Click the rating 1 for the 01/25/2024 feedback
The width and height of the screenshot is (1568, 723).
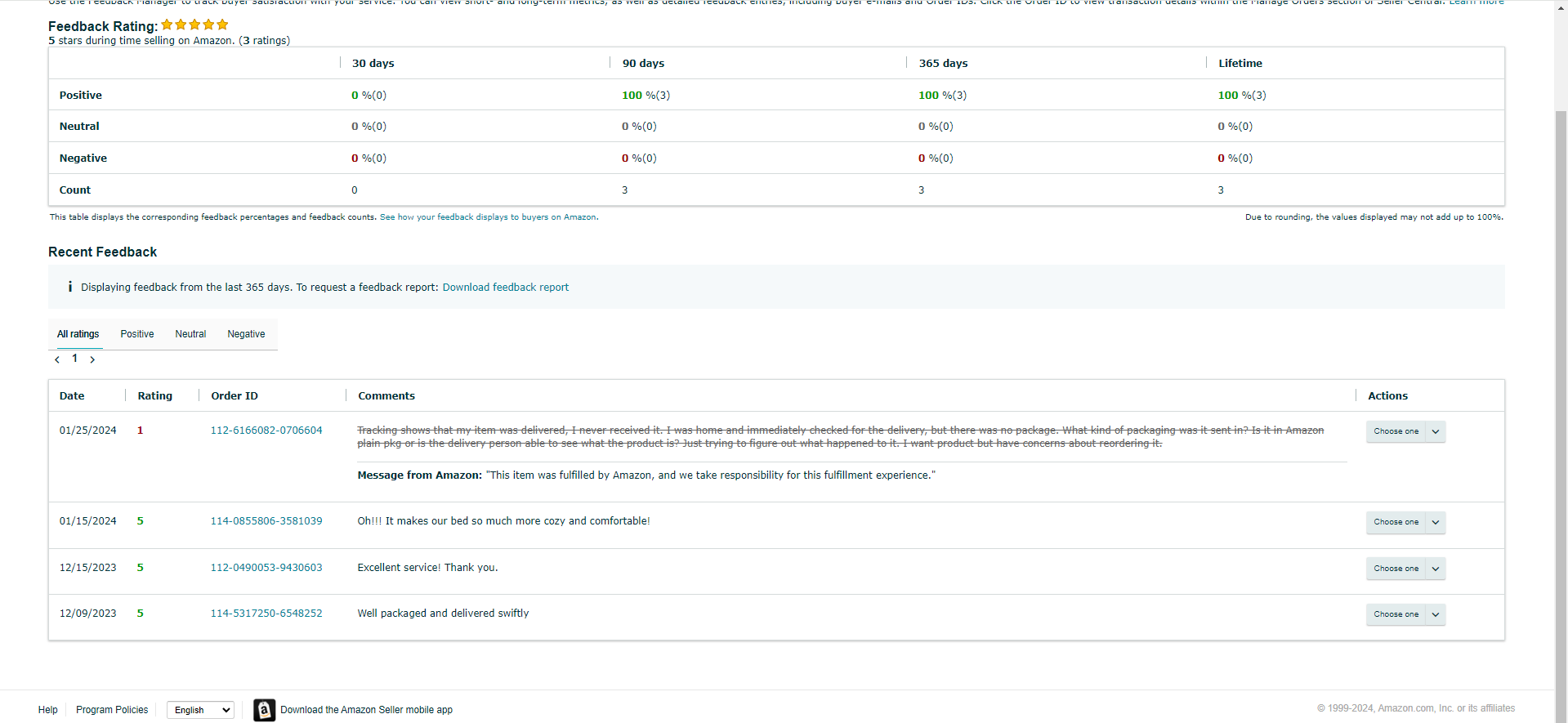point(141,431)
